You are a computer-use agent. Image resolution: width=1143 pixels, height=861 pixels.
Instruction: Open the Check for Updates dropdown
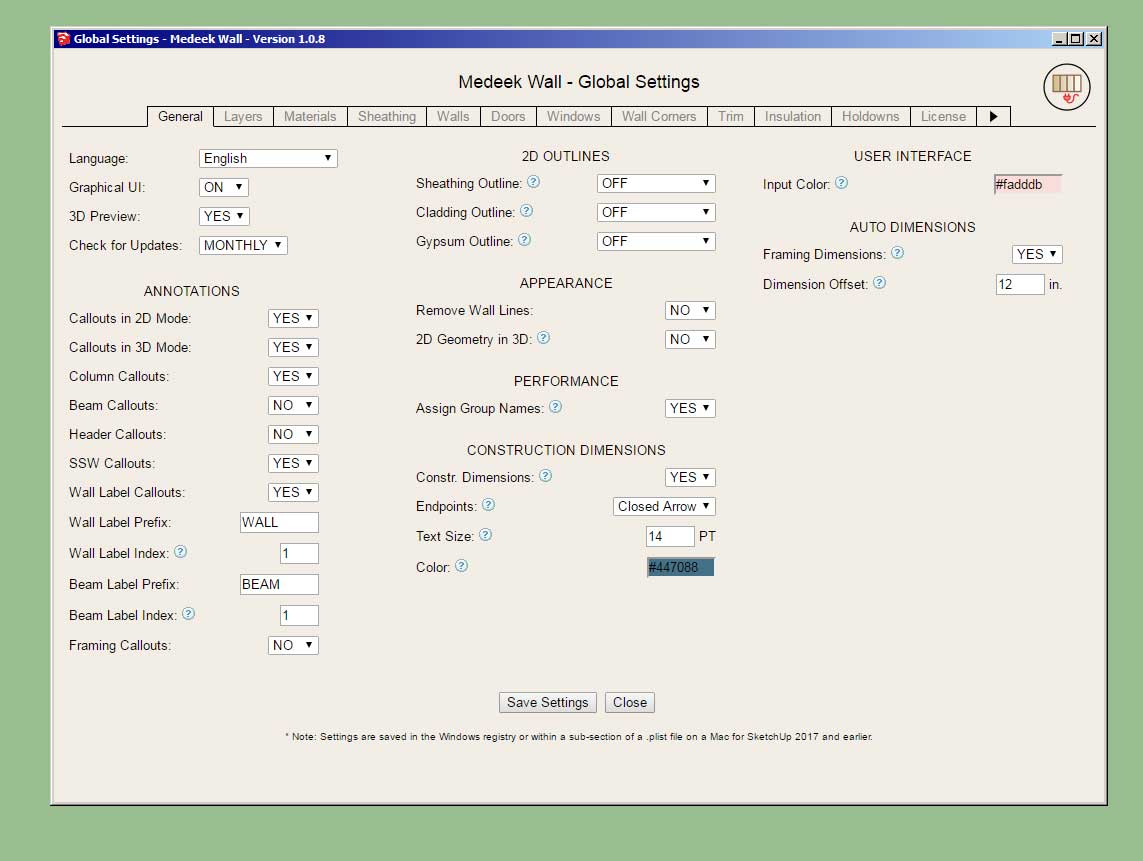243,246
